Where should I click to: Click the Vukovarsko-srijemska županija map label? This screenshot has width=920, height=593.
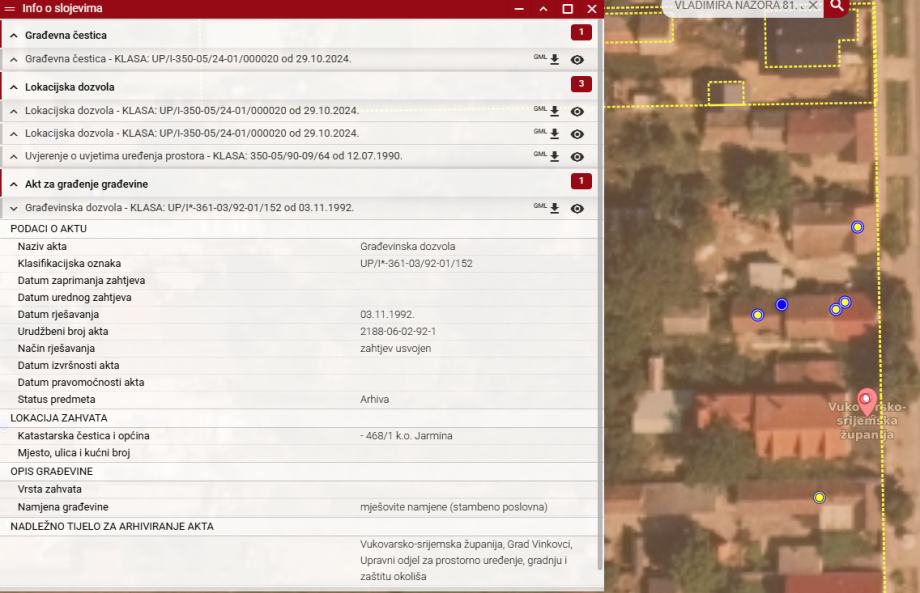pyautogui.click(x=867, y=421)
